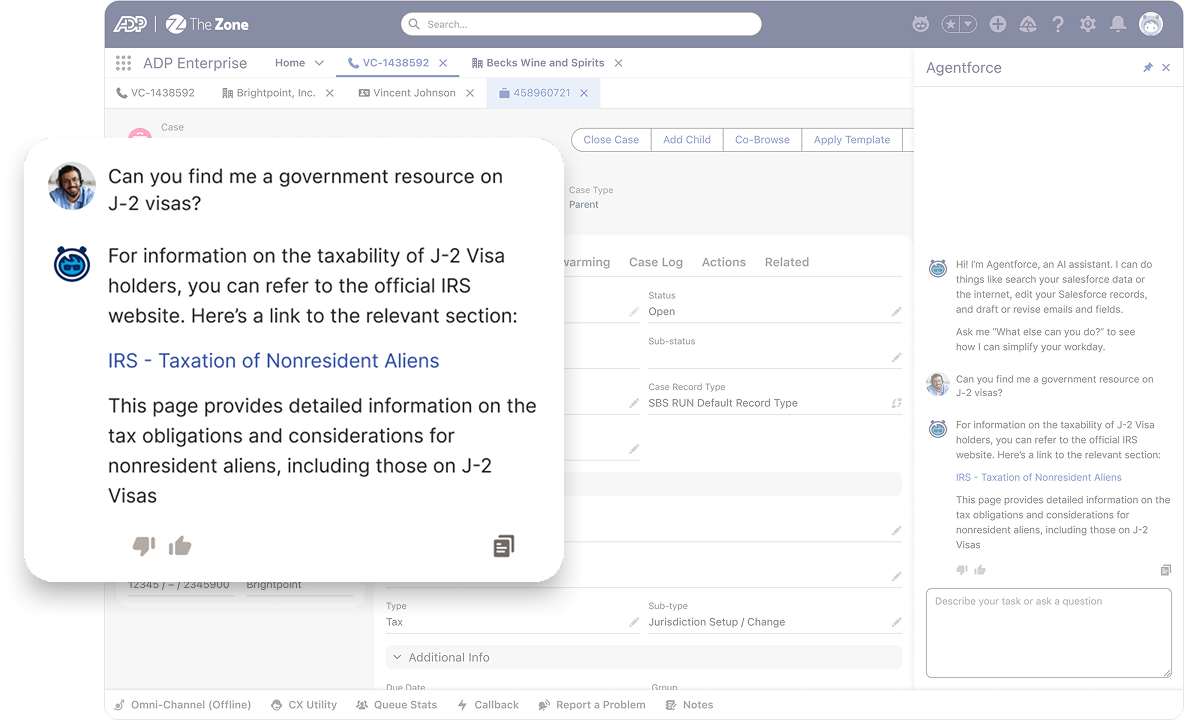
Task: Click thumbs up in Agentforce panel
Action: pyautogui.click(x=980, y=570)
